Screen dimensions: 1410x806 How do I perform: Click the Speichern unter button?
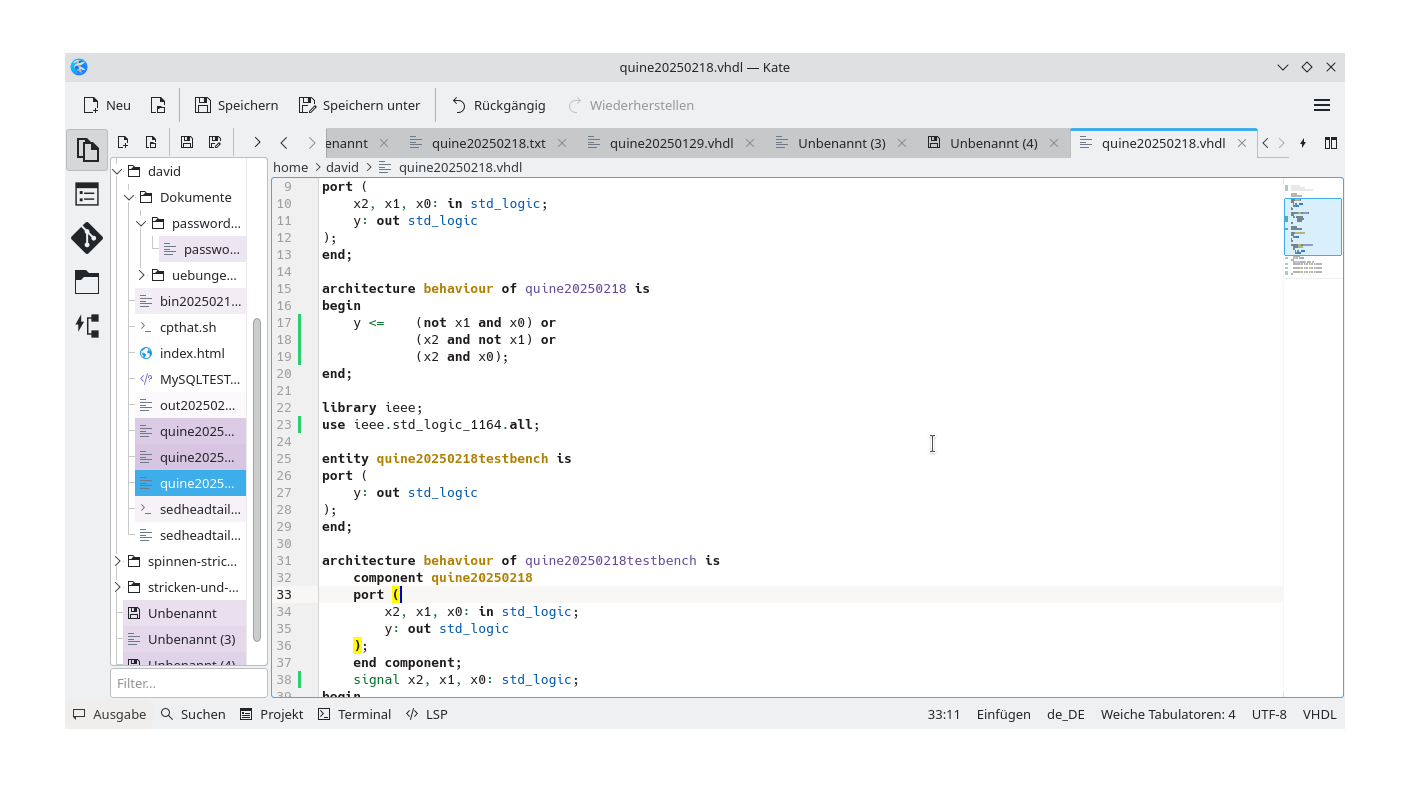coord(360,105)
